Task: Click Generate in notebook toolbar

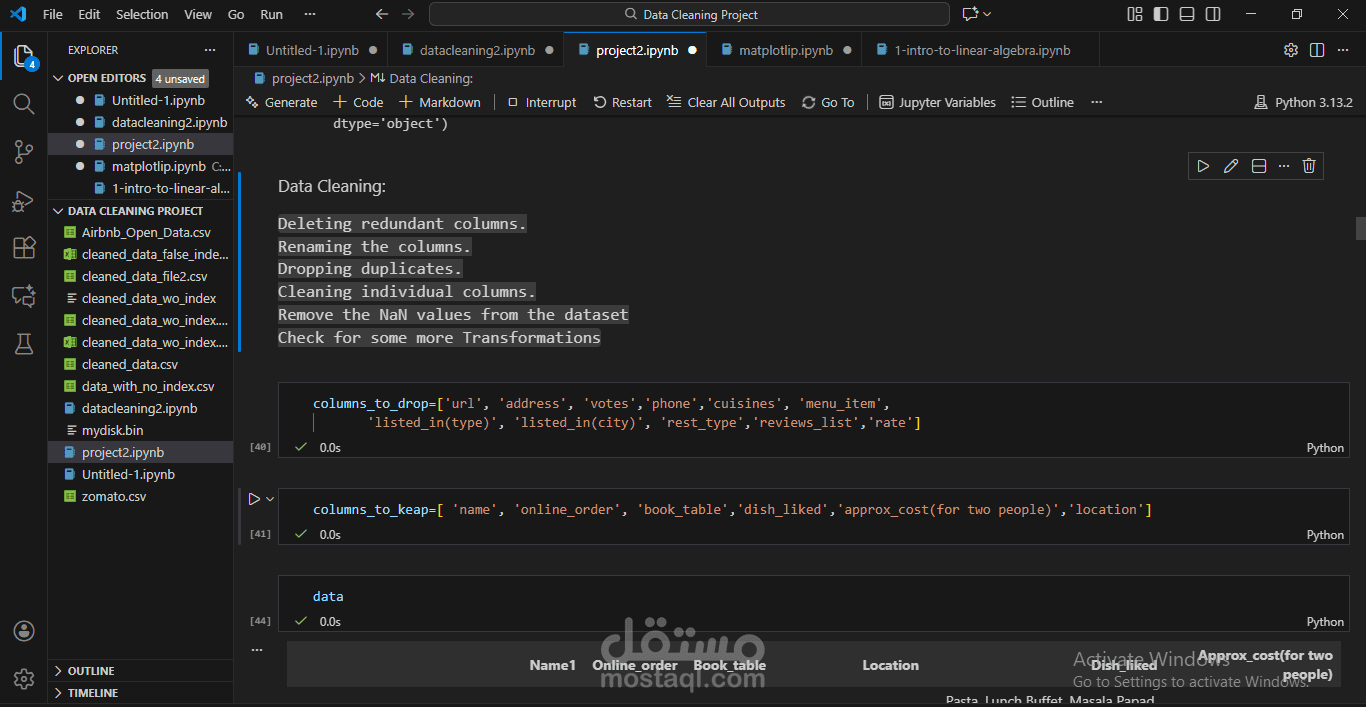Action: pos(281,102)
